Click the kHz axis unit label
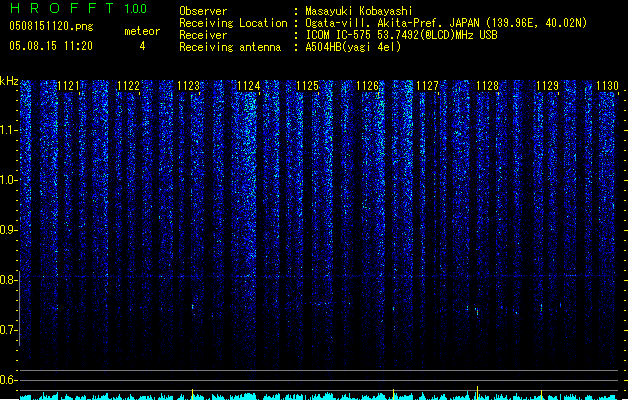 pyautogui.click(x=9, y=81)
